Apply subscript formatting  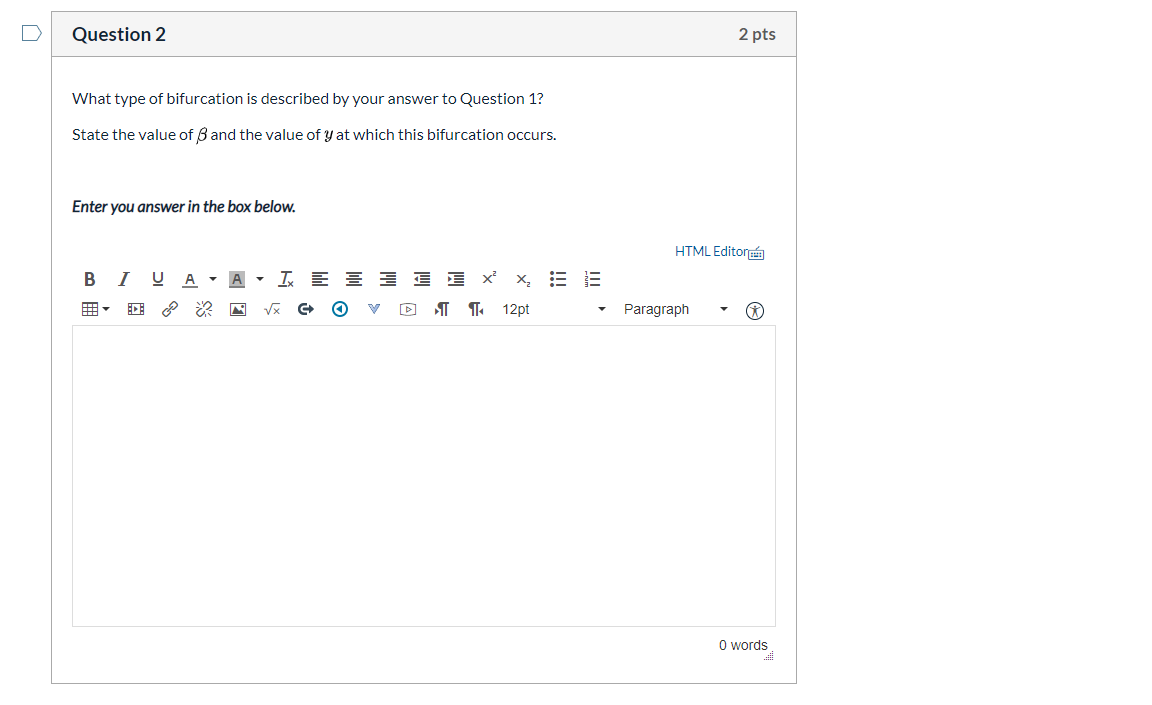tap(523, 279)
